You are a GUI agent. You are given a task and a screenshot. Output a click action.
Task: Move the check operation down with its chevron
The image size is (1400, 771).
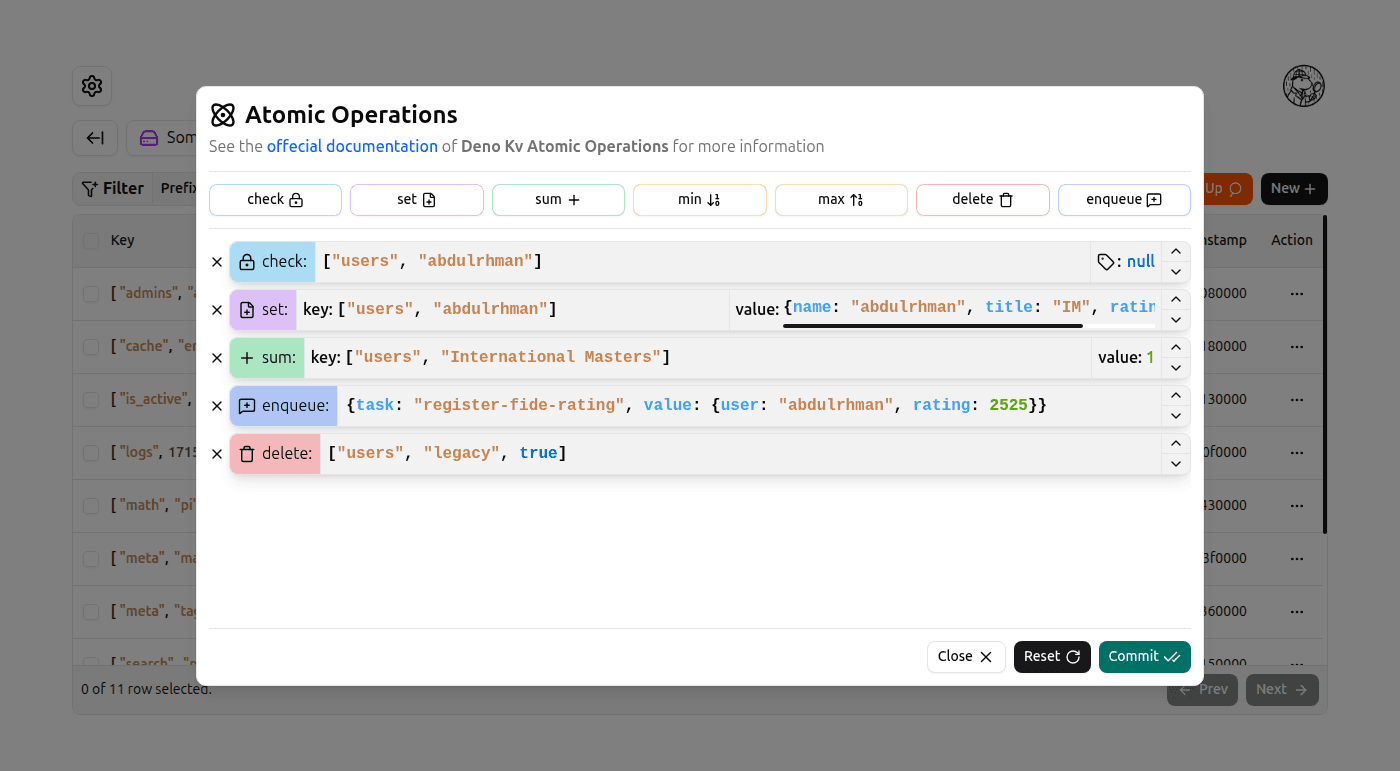tap(1176, 272)
